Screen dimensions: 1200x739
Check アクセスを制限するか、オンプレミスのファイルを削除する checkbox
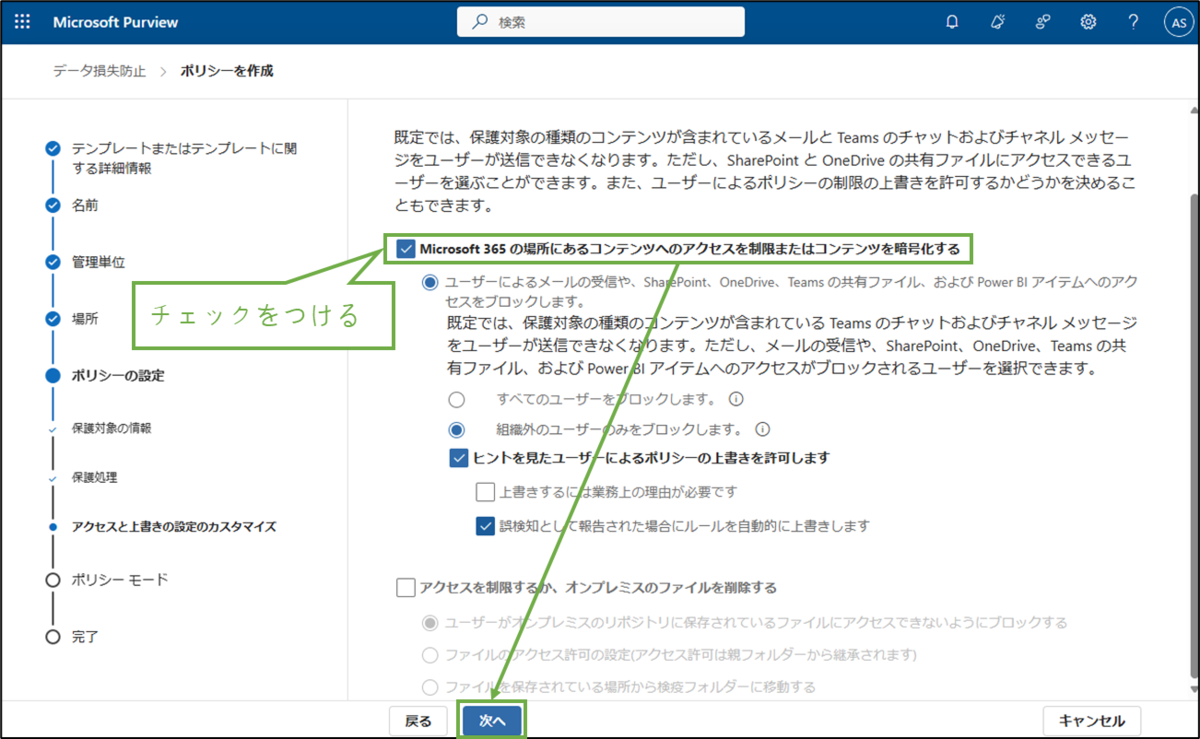406,588
